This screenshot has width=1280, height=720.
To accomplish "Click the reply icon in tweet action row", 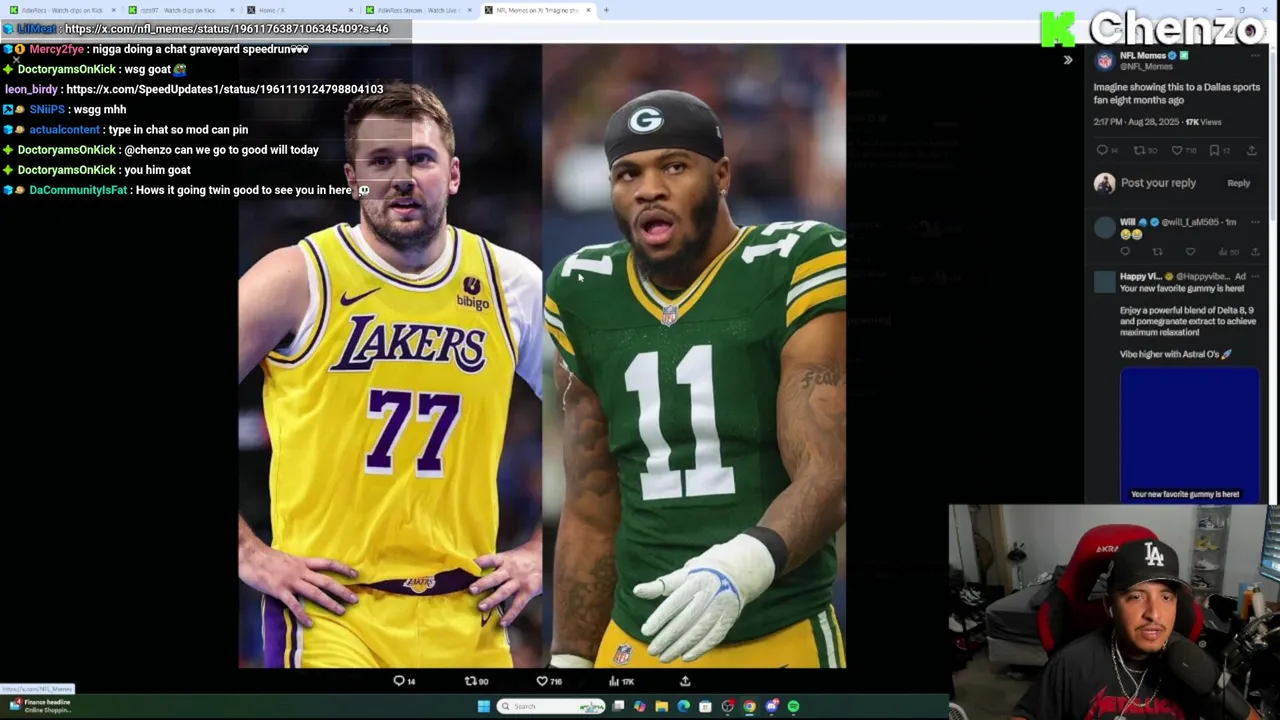I will click(1102, 150).
